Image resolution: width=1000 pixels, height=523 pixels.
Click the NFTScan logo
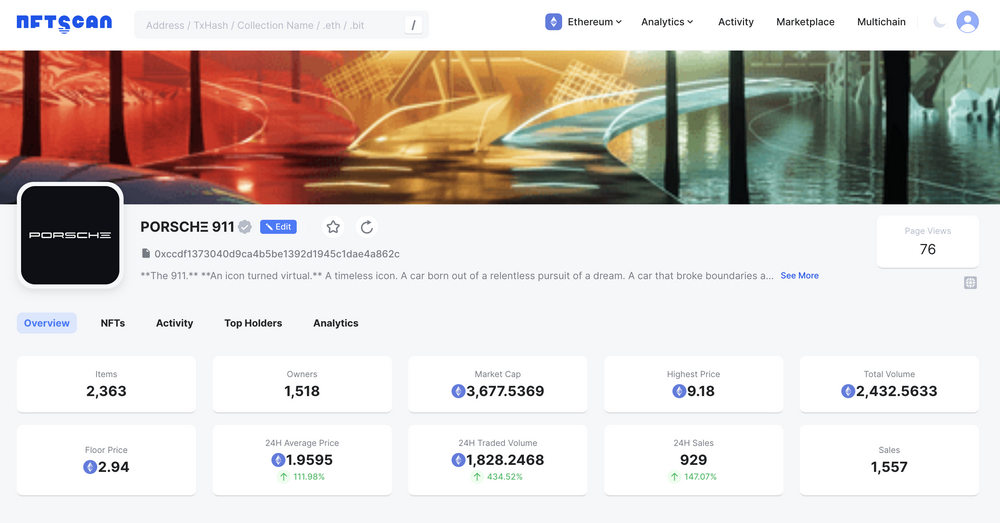[x=64, y=22]
